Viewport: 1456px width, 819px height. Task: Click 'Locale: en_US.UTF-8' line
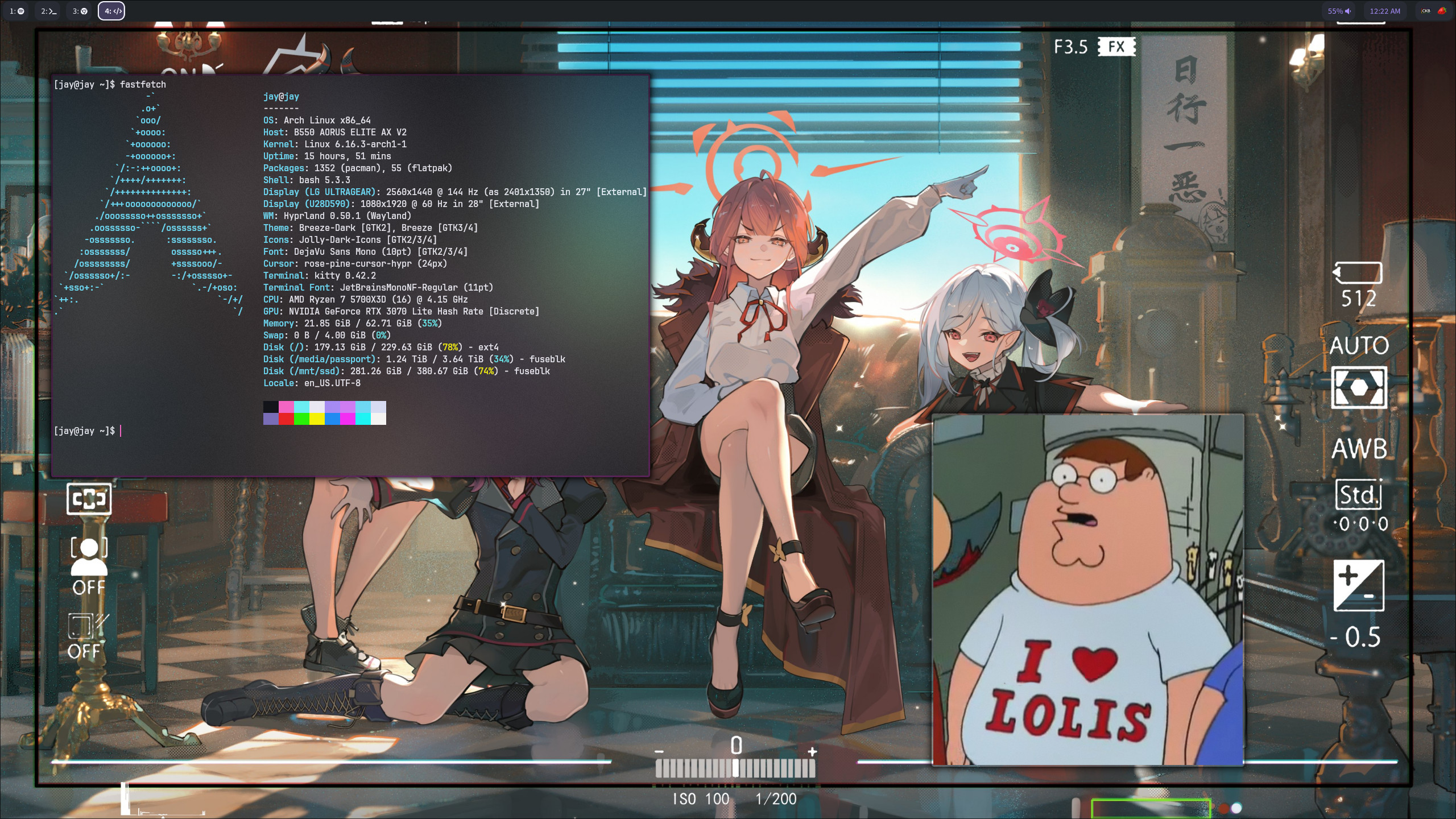(x=312, y=383)
